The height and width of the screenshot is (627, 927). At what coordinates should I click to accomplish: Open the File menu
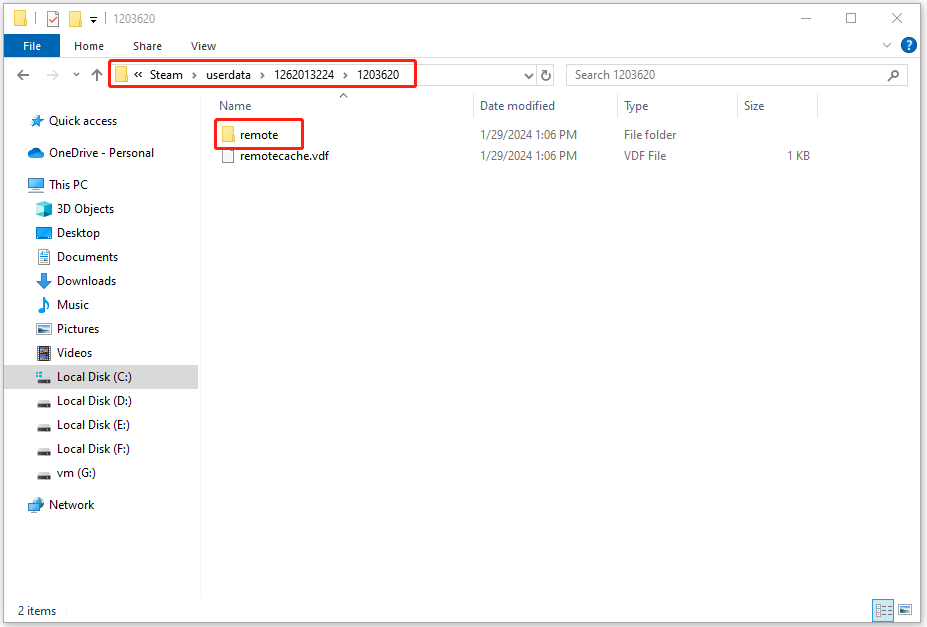tap(31, 46)
